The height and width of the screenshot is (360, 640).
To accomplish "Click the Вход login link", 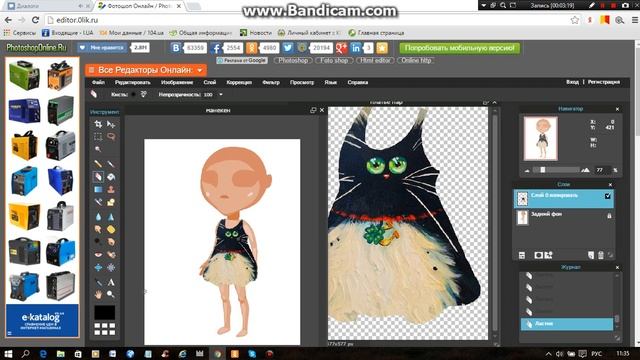I will coord(572,82).
